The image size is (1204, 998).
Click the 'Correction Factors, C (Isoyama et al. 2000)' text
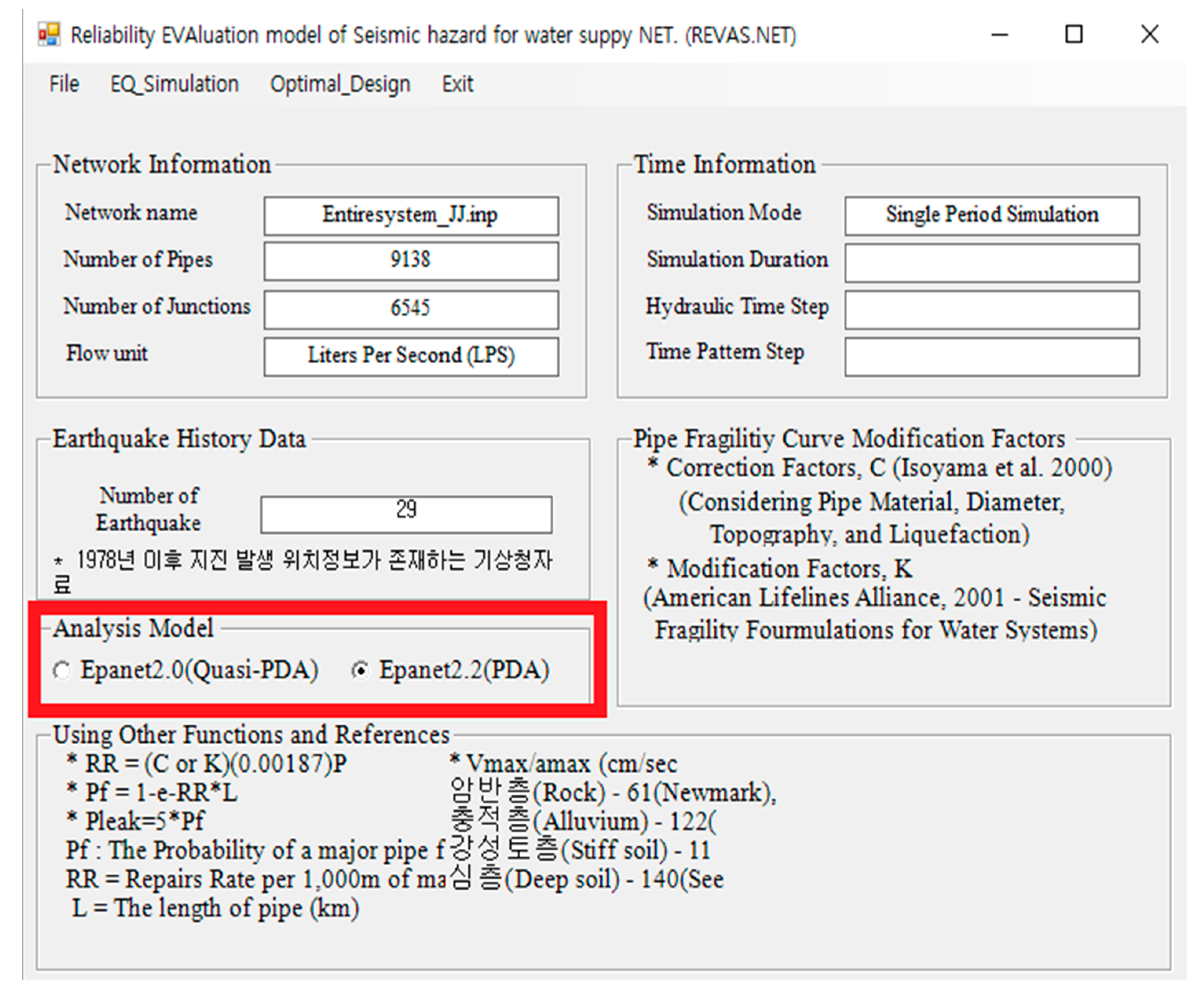click(880, 468)
